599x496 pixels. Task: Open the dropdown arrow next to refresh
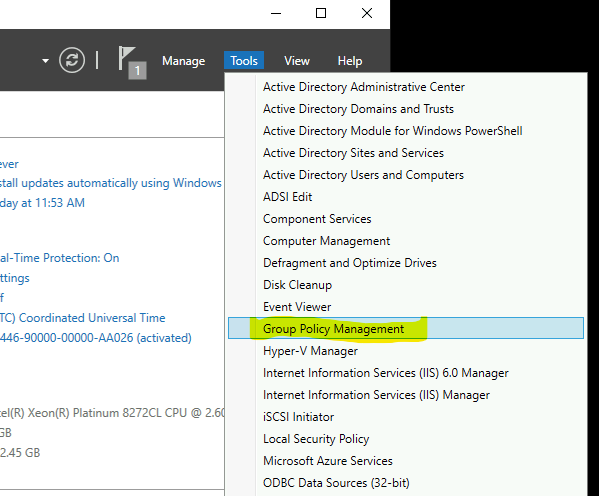click(x=45, y=60)
